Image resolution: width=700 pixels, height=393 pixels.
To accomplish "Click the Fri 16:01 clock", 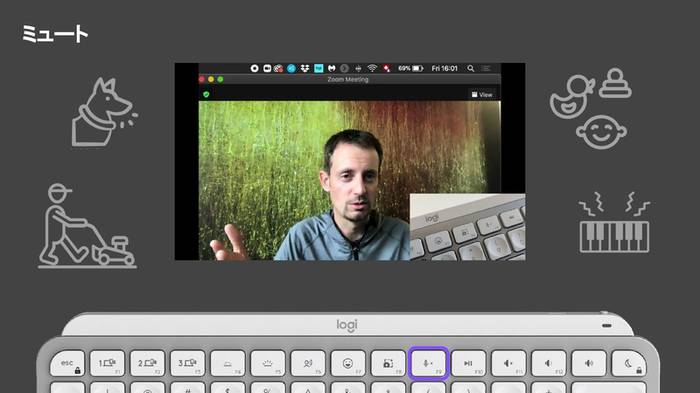I will pos(444,68).
